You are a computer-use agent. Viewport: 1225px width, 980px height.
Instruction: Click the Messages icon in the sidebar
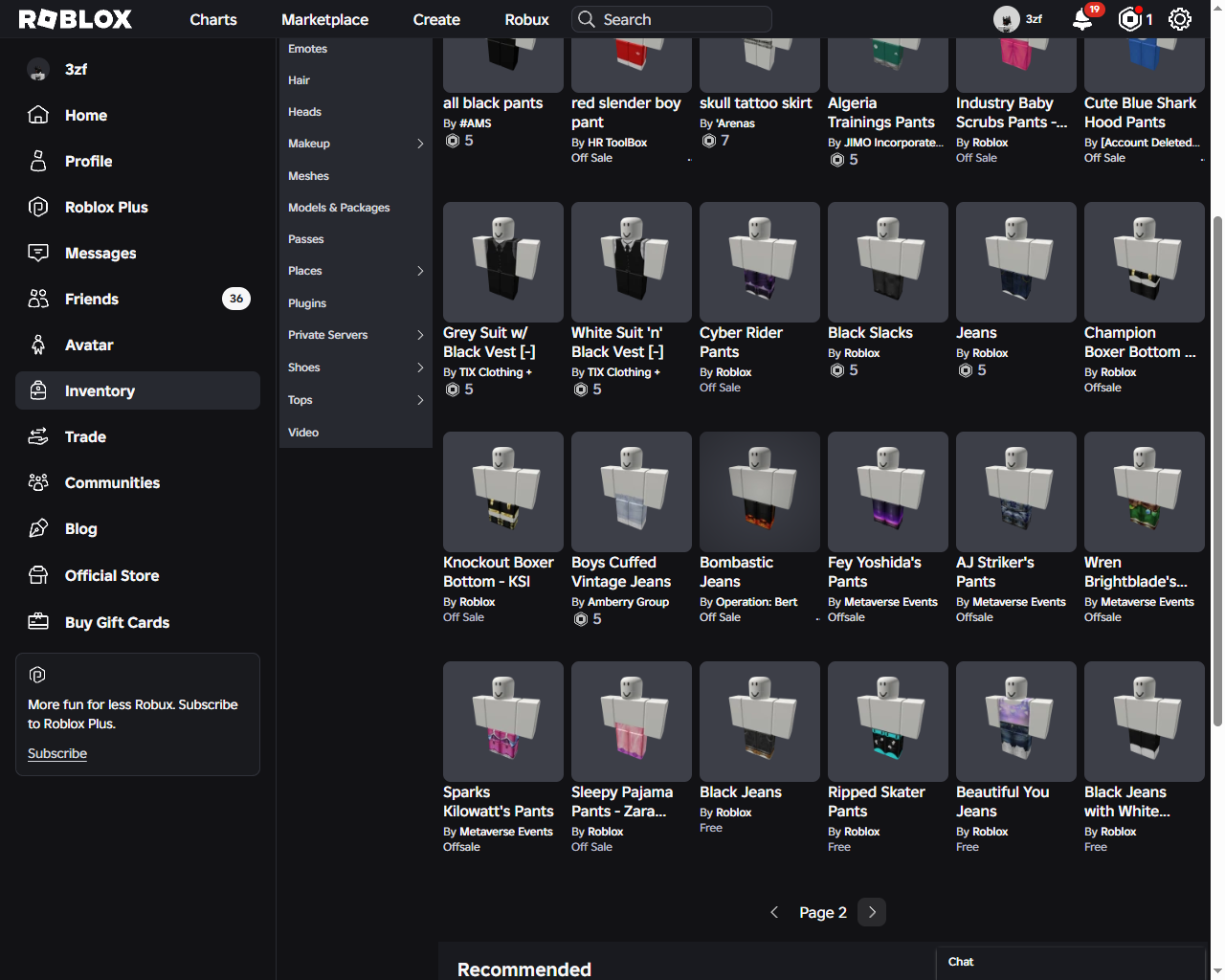click(x=38, y=253)
